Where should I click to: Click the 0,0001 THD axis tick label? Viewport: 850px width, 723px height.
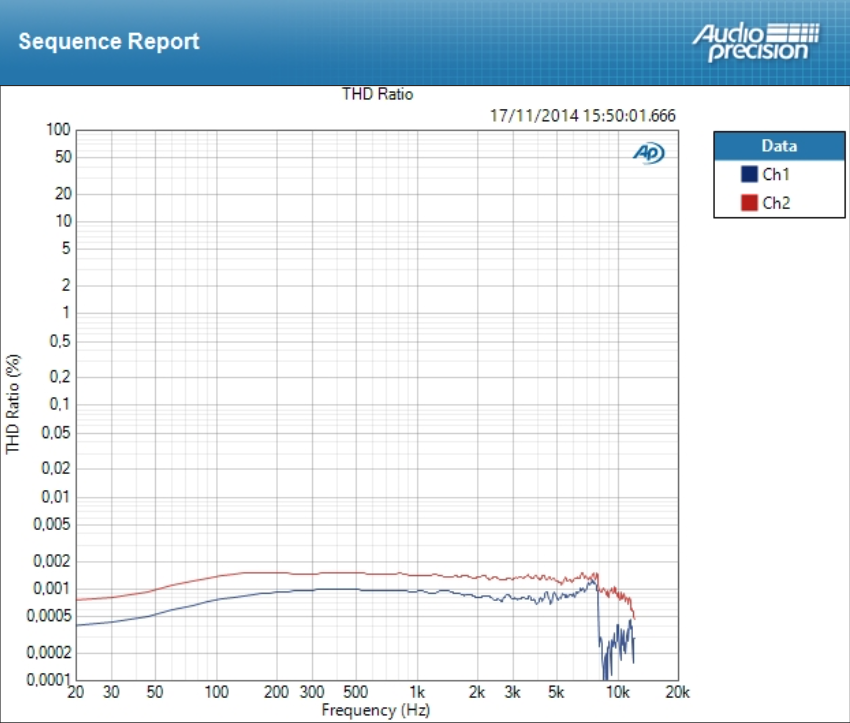(x=49, y=679)
